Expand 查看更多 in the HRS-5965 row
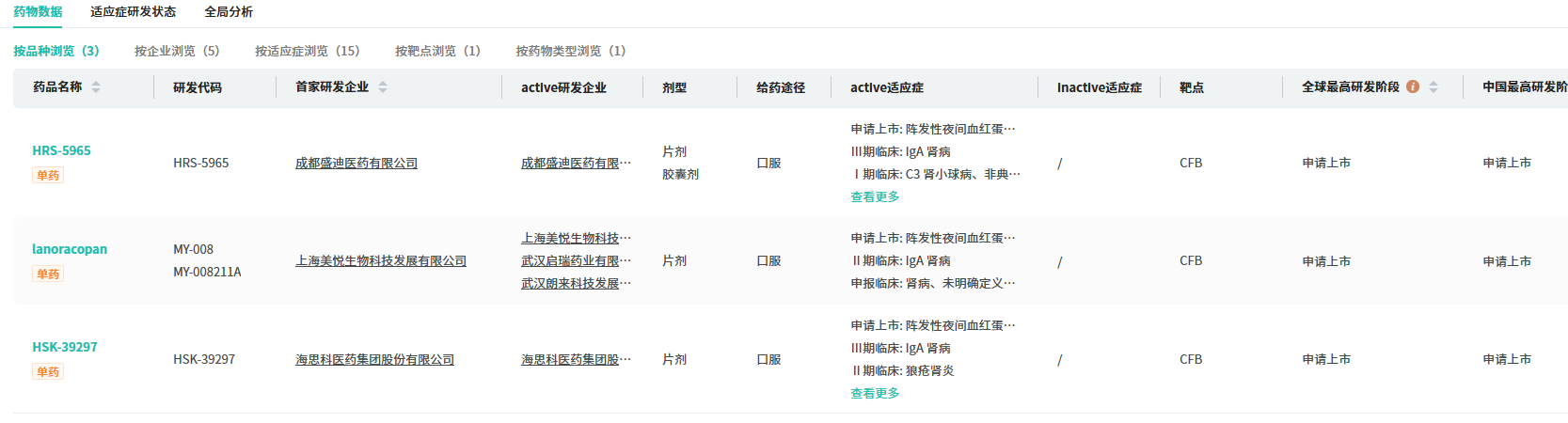The width and height of the screenshot is (1568, 423). click(875, 197)
